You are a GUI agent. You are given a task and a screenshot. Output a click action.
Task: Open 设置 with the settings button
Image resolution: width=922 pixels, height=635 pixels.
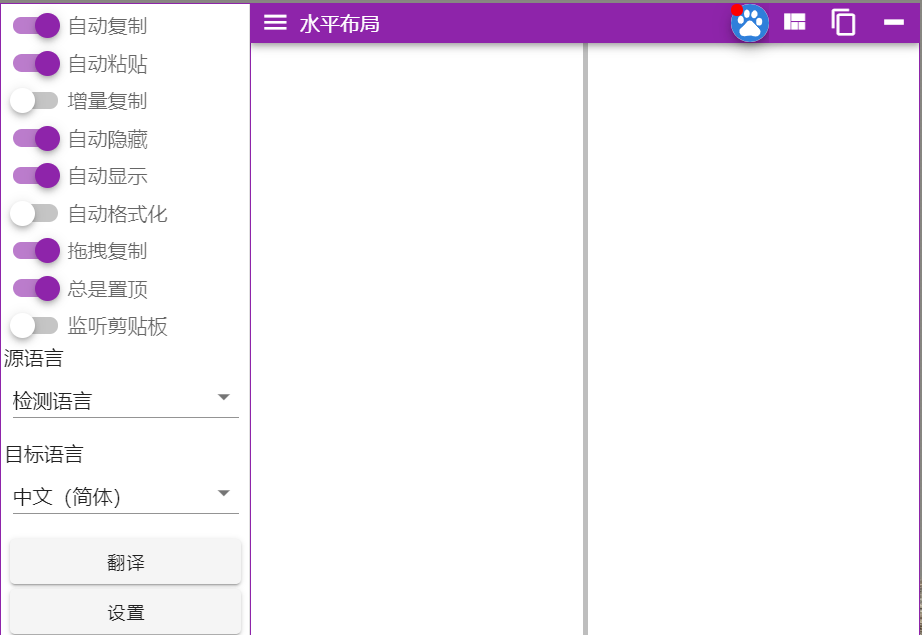point(126,613)
